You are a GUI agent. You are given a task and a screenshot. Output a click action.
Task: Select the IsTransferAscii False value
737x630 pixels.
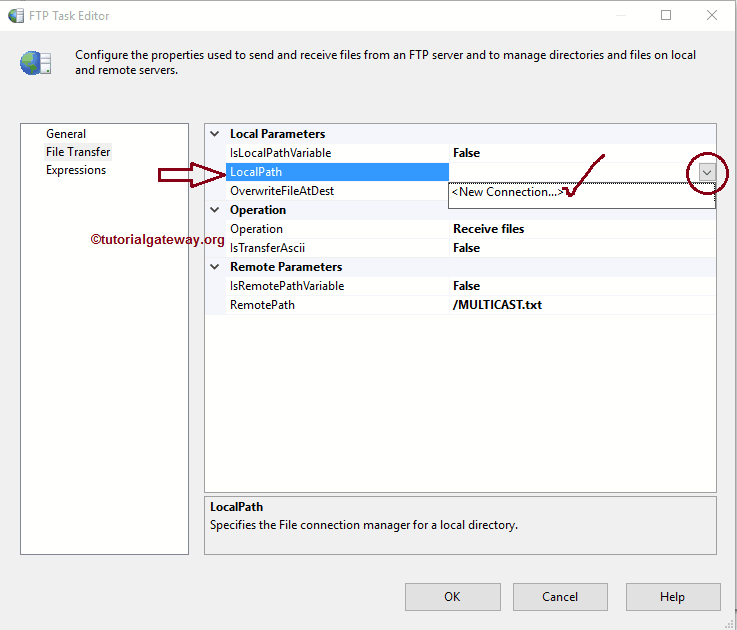(x=466, y=248)
